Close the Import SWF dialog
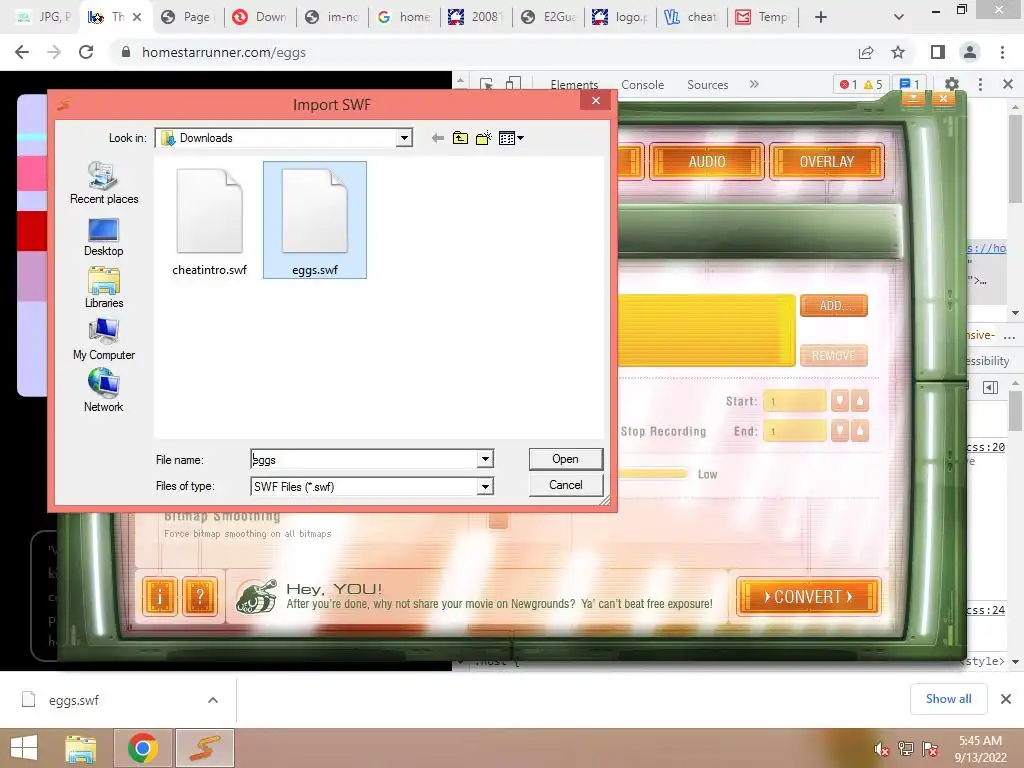 [x=596, y=101]
